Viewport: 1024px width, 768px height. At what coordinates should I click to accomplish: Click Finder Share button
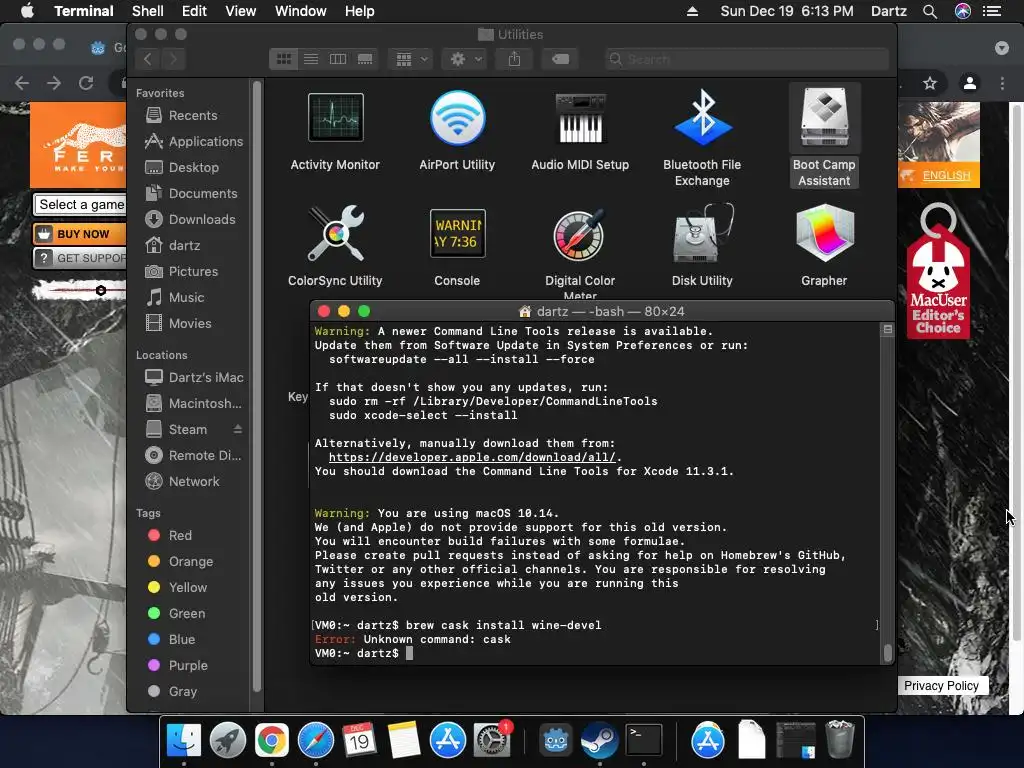pyautogui.click(x=515, y=59)
